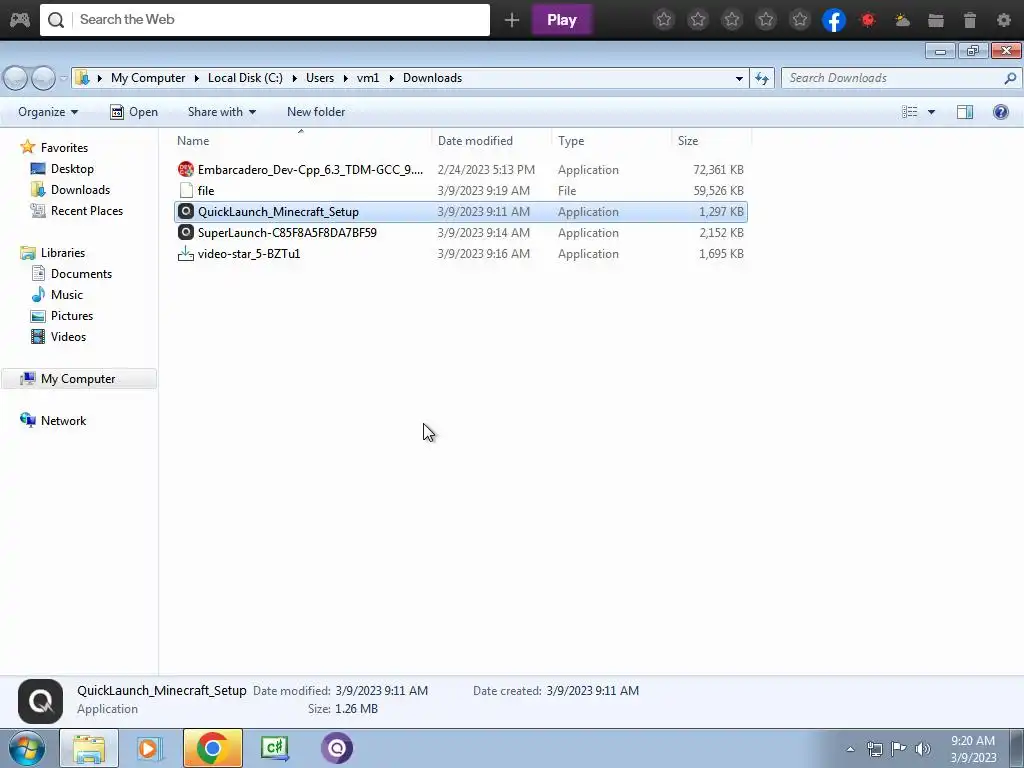Image resolution: width=1024 pixels, height=768 pixels.
Task: Toggle the preview pane icon
Action: pos(965,112)
